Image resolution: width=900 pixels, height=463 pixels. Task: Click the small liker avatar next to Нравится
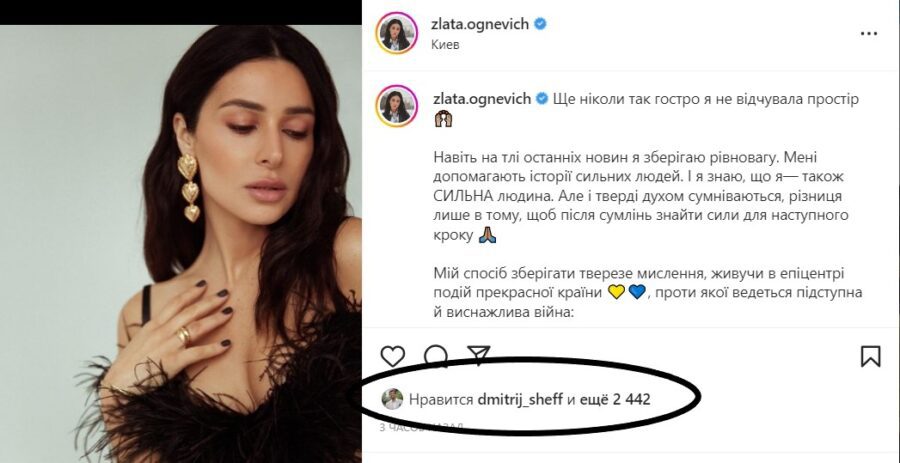[x=393, y=399]
